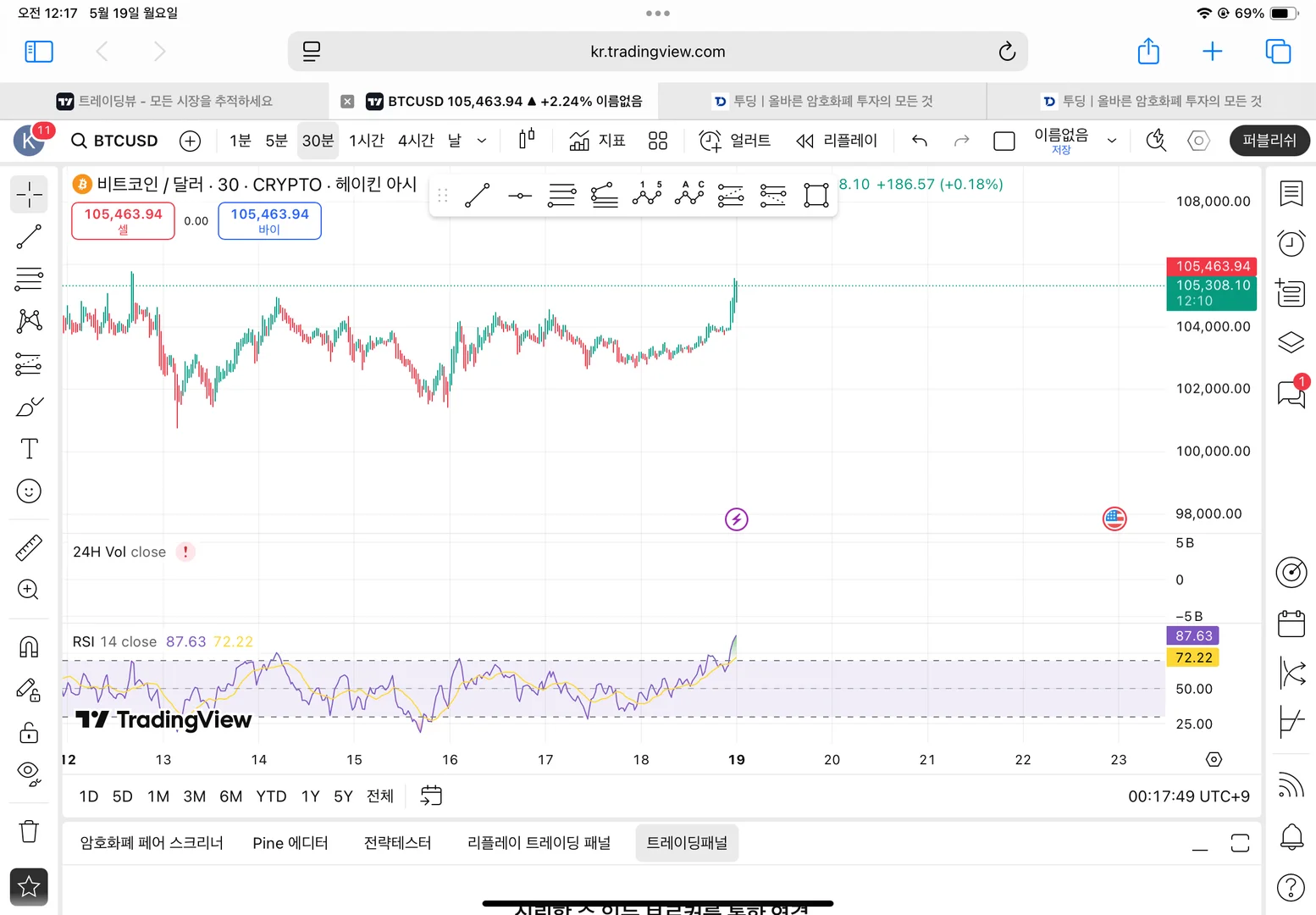Select the trend line tool in left sidebar
The height and width of the screenshot is (915, 1316).
click(x=29, y=236)
